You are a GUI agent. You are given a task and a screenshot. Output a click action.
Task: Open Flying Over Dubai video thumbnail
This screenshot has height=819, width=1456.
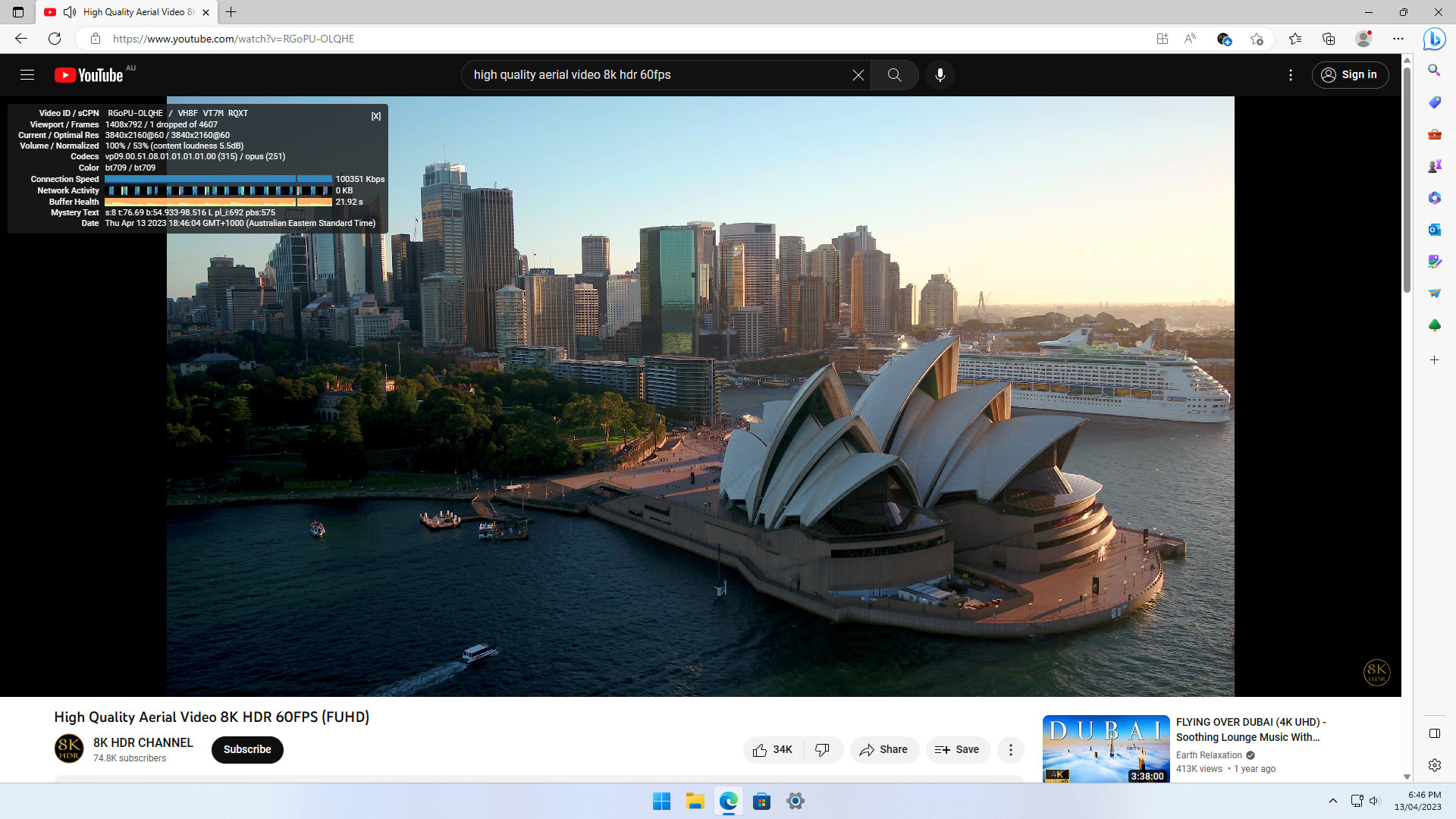click(x=1106, y=748)
